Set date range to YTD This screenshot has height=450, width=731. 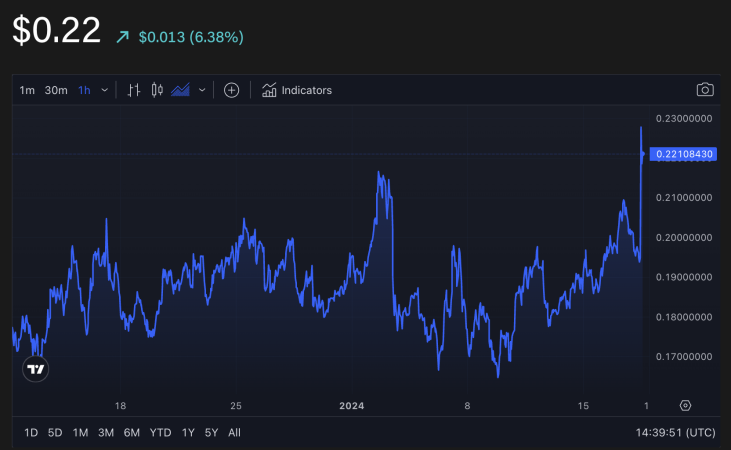(x=160, y=433)
